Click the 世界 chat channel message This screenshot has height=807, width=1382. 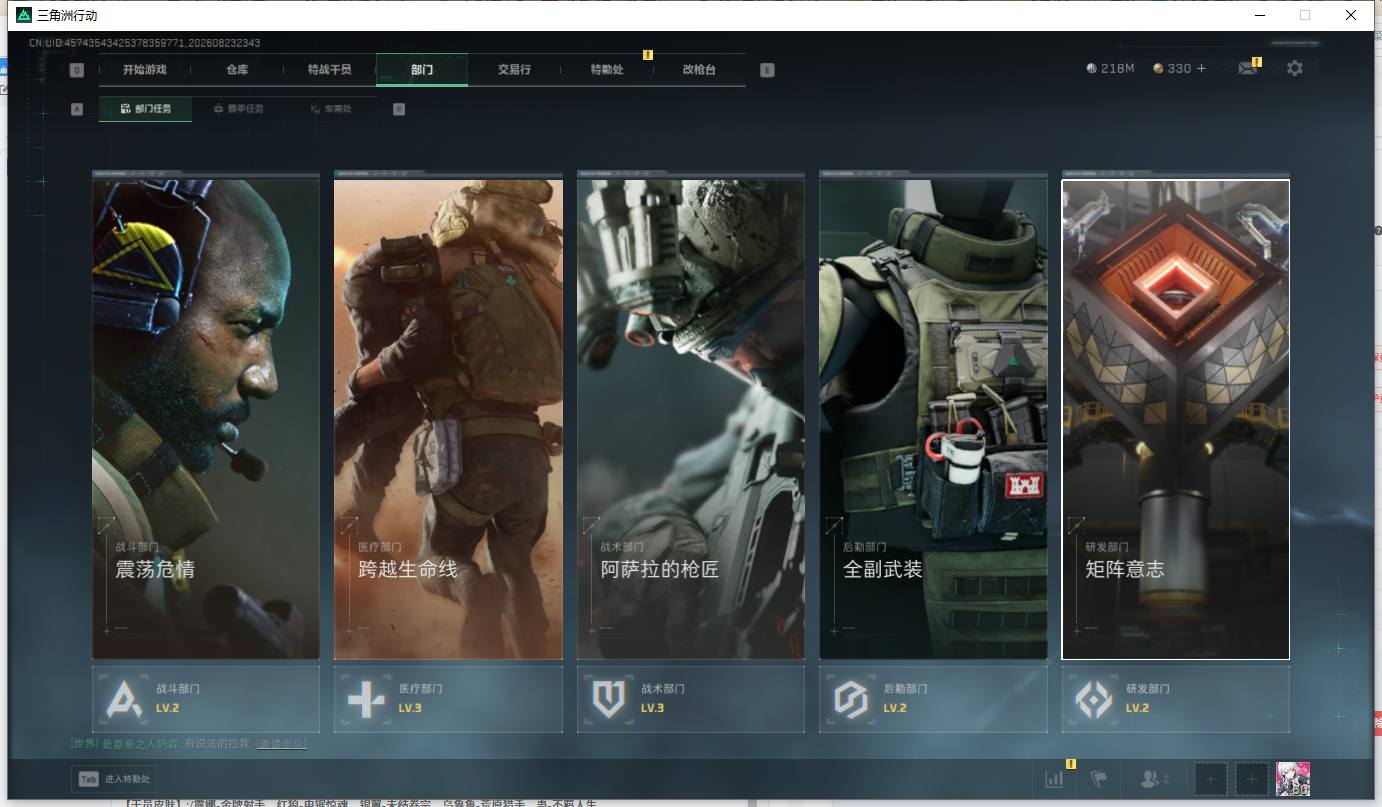point(189,744)
